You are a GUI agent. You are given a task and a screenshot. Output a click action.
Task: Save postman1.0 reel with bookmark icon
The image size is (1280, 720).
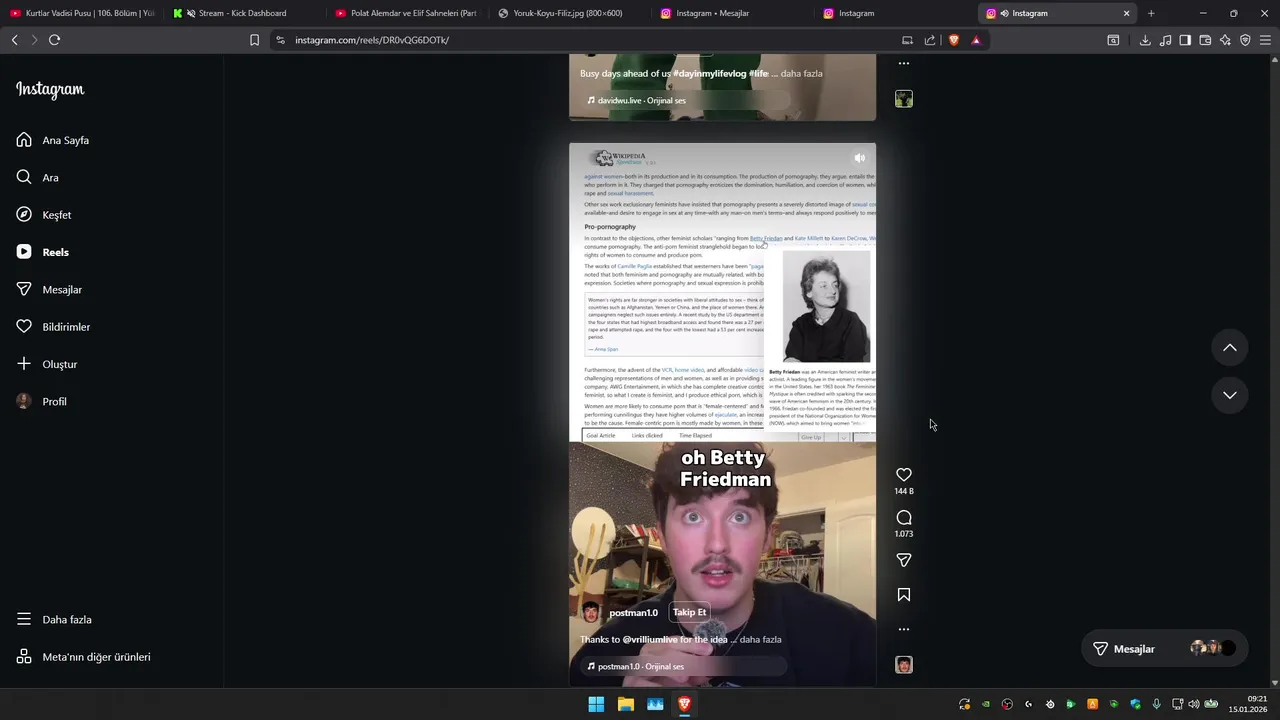[x=904, y=595]
